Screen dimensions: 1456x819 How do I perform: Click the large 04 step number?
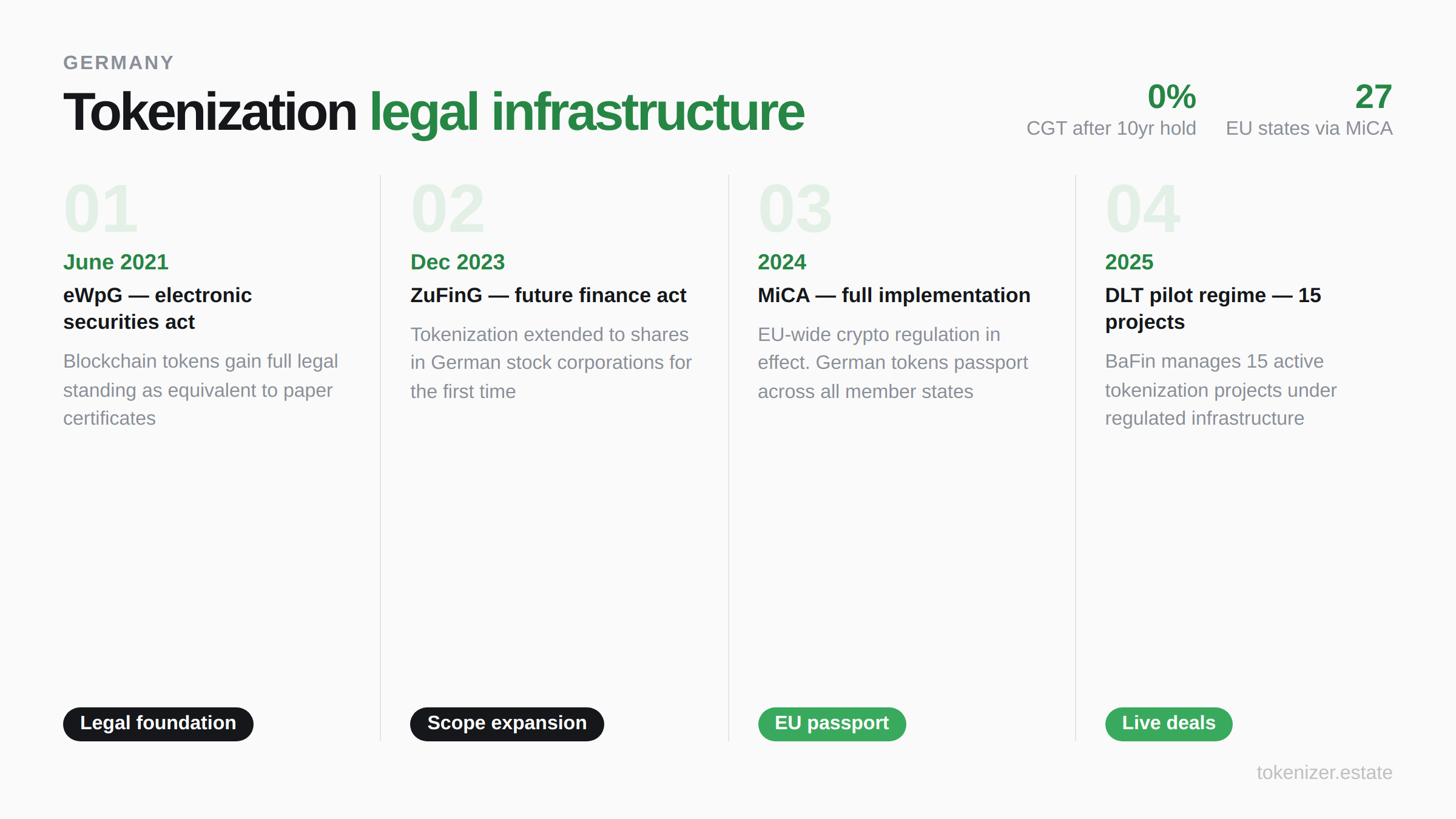1142,209
